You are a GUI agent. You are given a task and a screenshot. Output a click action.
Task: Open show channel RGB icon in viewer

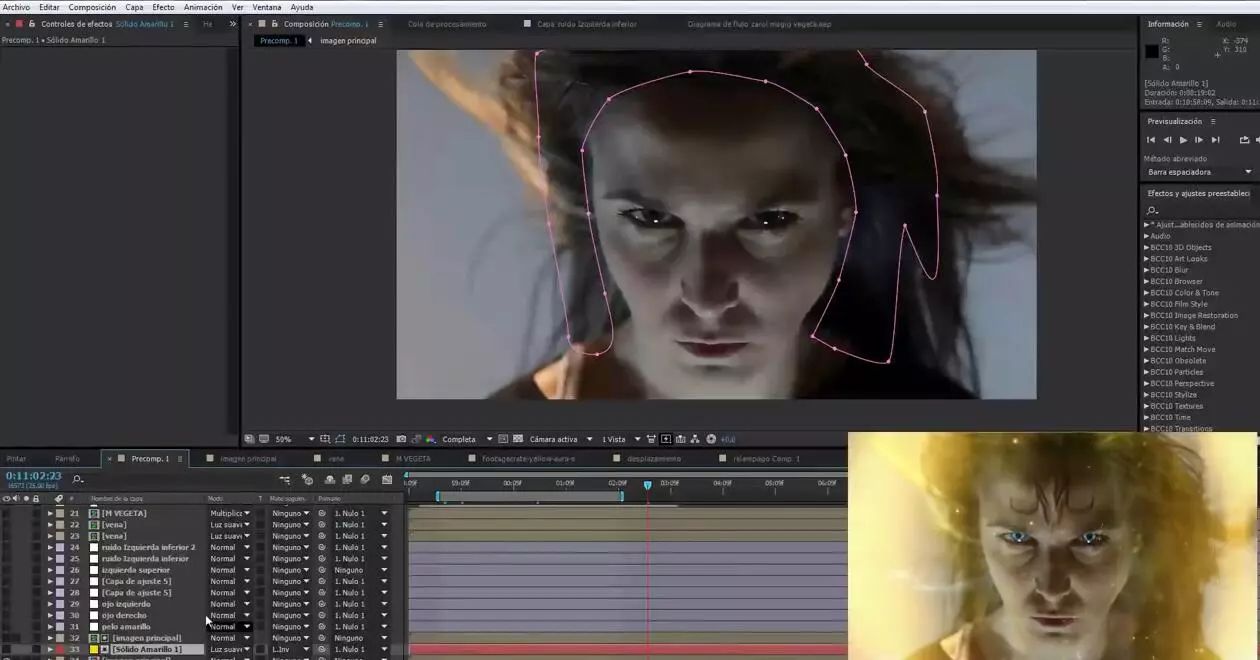430,439
